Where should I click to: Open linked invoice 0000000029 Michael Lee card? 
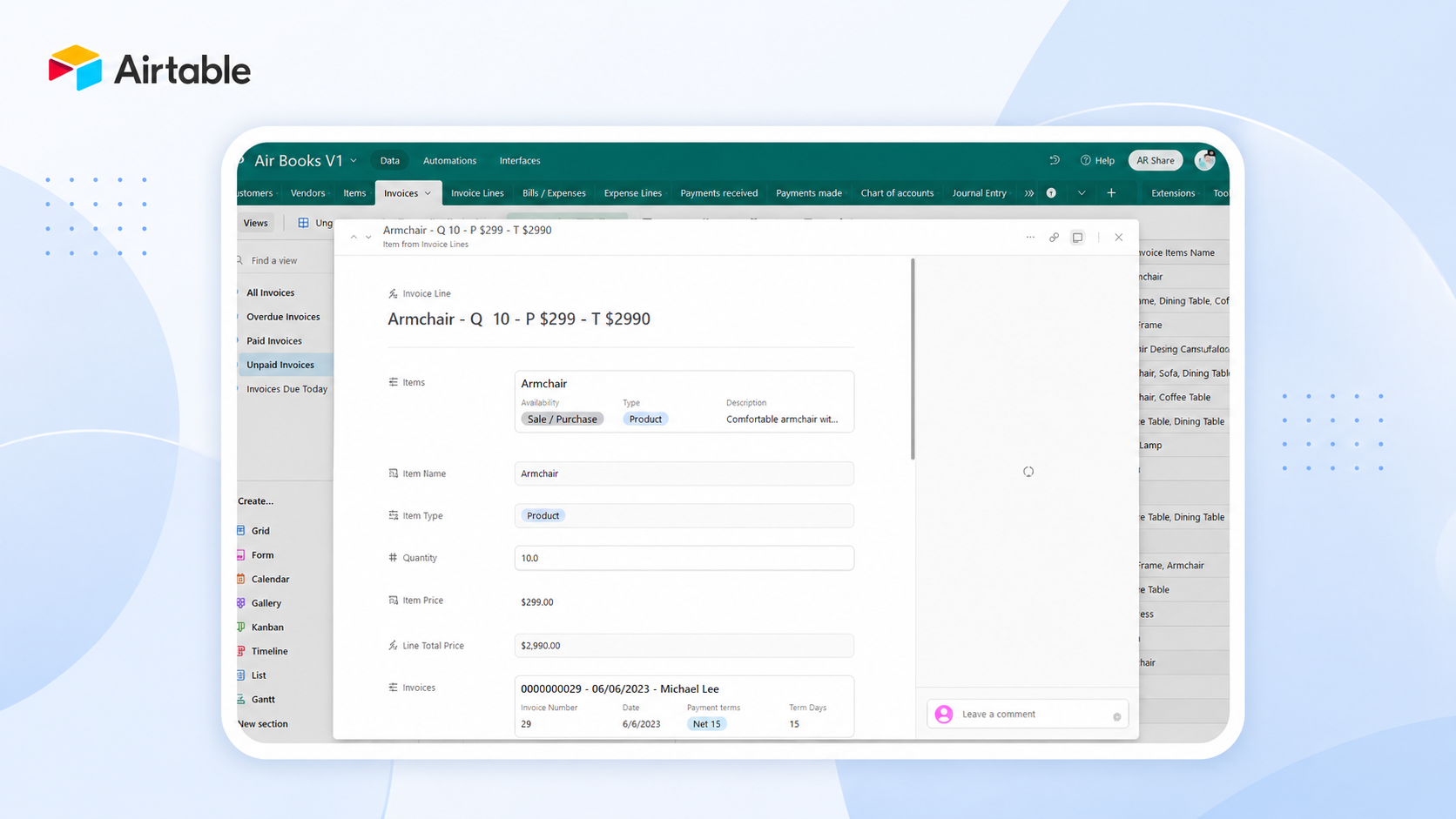click(684, 707)
